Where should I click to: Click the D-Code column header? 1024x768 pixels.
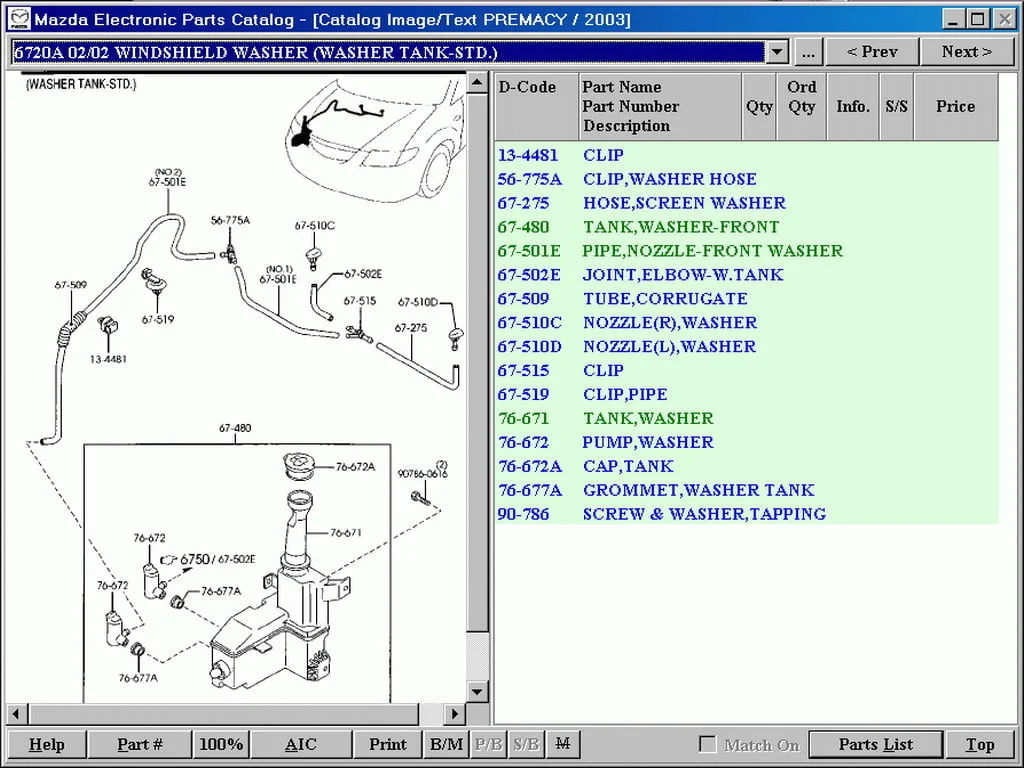[536, 106]
